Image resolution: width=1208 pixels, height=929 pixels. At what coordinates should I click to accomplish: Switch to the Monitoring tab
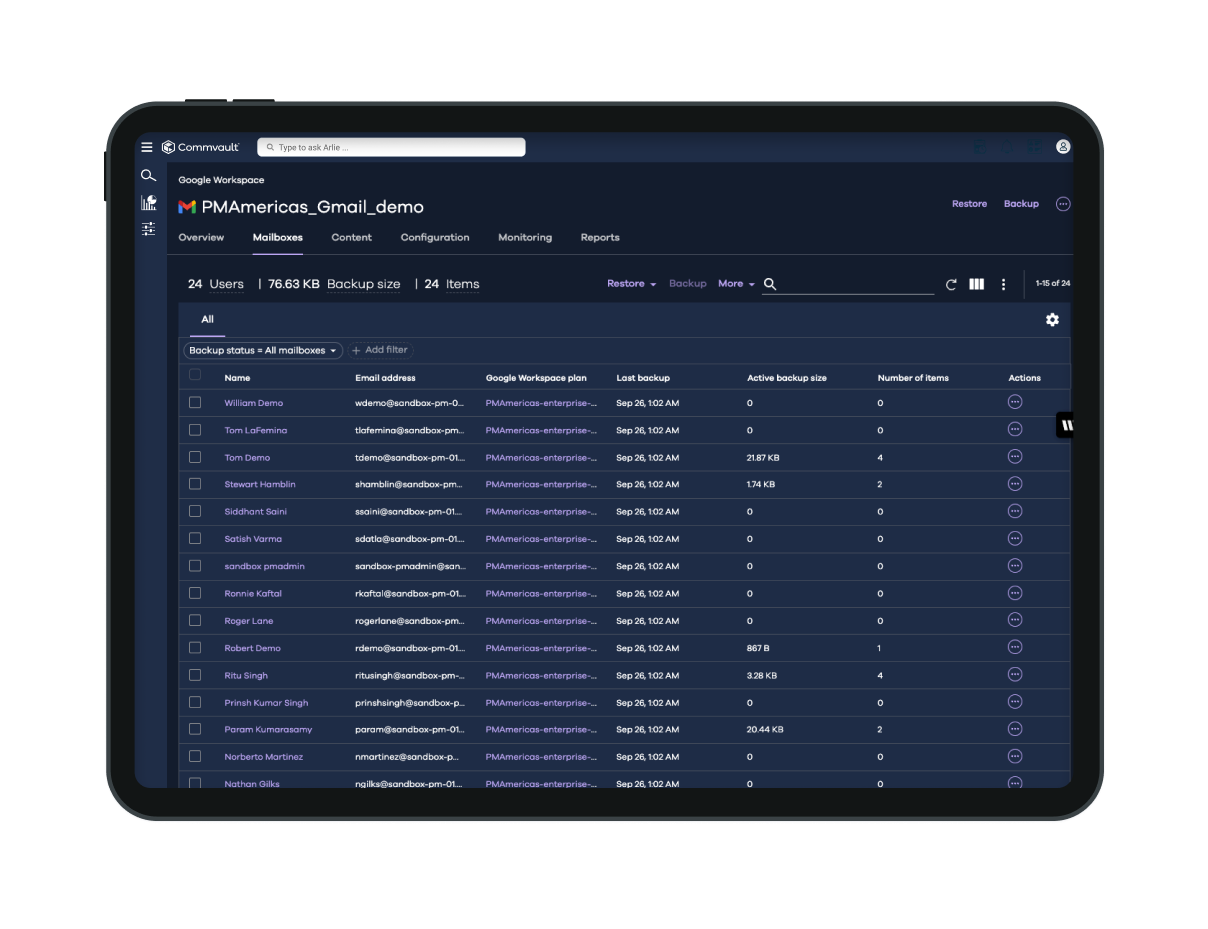click(x=525, y=238)
